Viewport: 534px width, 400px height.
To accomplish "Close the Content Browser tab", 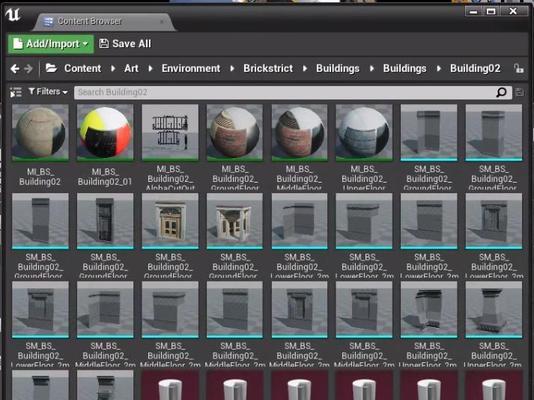I will click(162, 21).
